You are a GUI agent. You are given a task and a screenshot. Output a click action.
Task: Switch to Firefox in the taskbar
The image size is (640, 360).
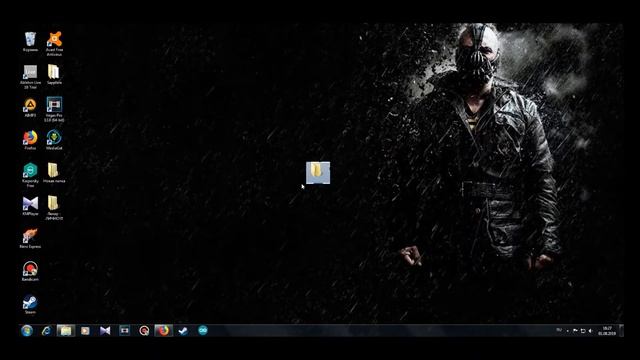point(164,331)
